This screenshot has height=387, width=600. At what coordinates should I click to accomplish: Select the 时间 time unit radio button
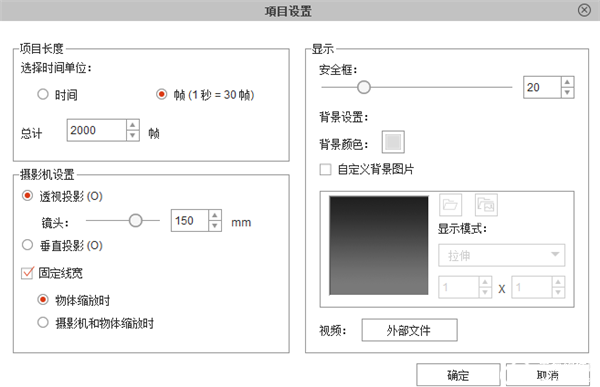click(43, 94)
